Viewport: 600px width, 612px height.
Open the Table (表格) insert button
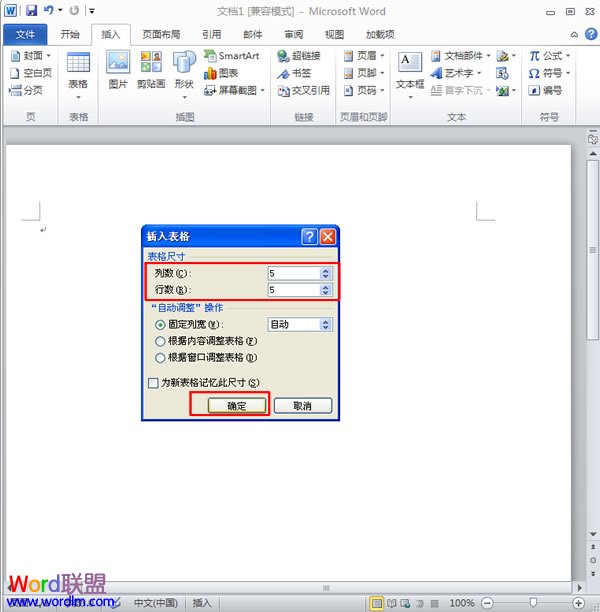click(x=78, y=75)
